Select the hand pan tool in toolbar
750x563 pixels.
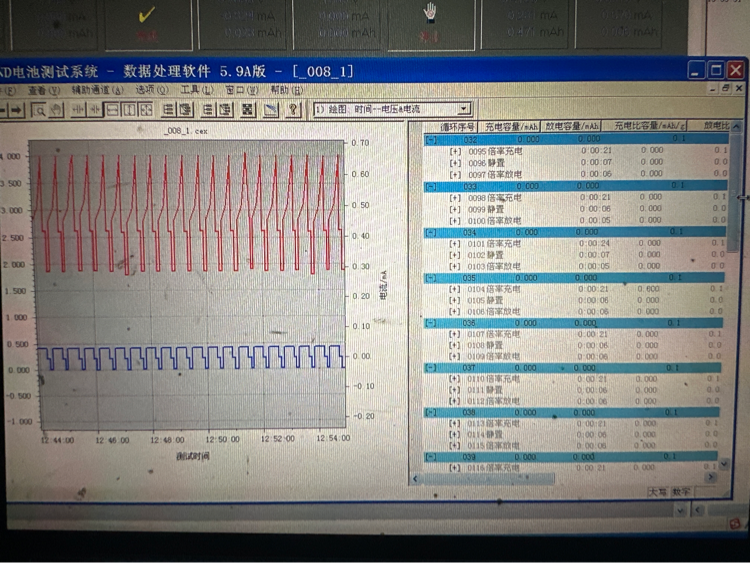[x=57, y=110]
